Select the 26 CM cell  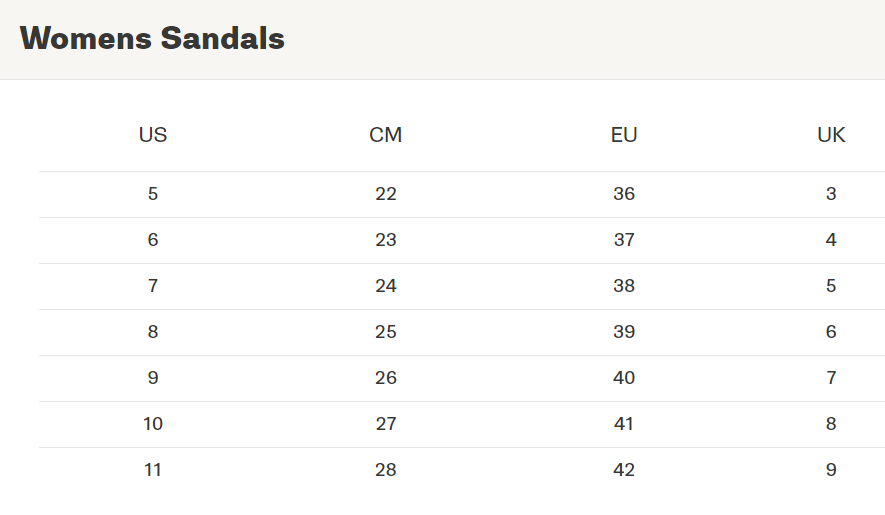click(x=385, y=378)
